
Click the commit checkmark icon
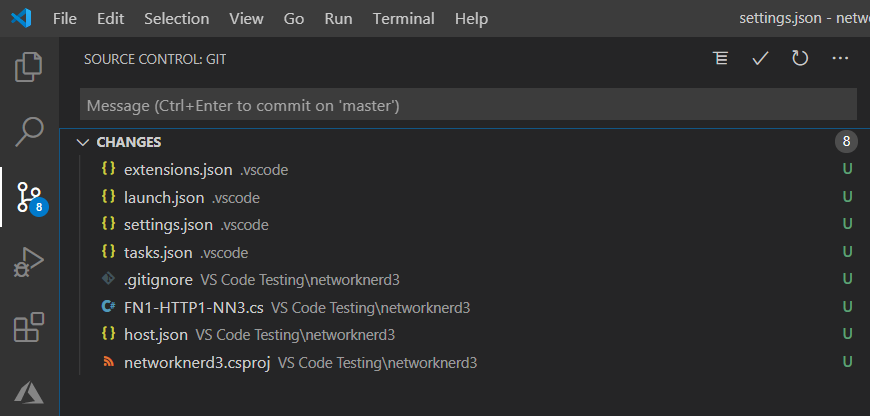click(760, 58)
